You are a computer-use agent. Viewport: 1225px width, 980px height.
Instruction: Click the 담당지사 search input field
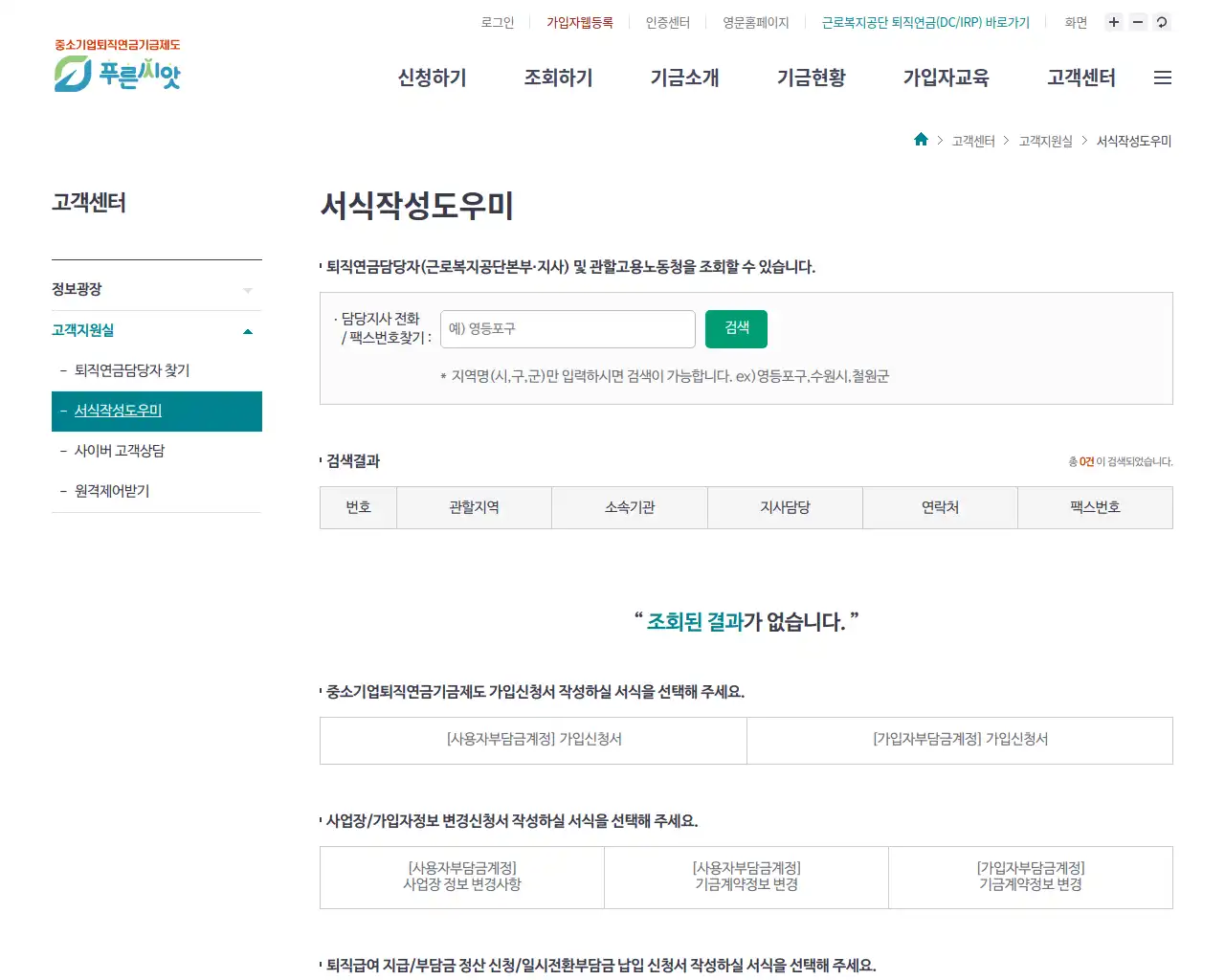click(567, 328)
